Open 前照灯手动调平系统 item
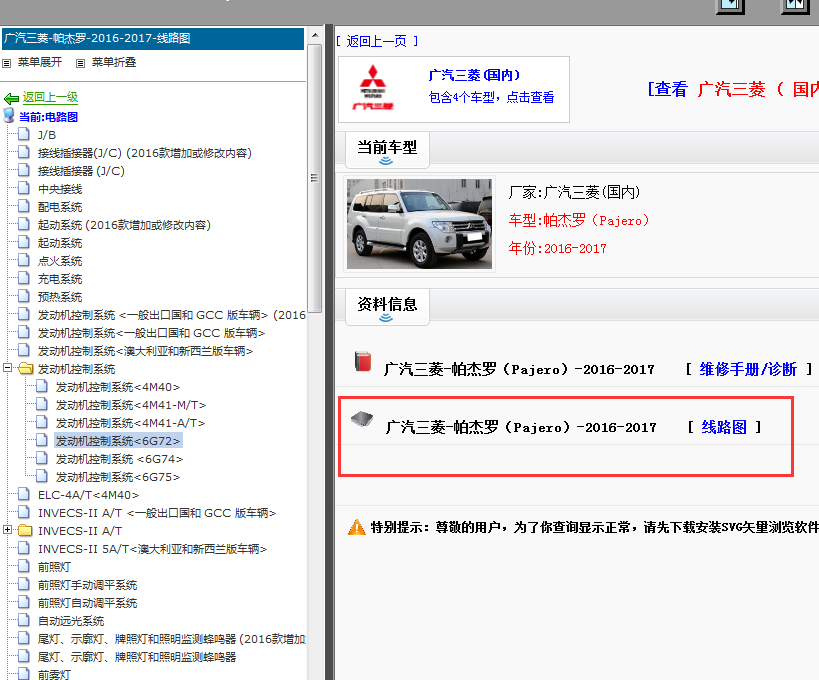819x680 pixels. pyautogui.click(x=87, y=585)
